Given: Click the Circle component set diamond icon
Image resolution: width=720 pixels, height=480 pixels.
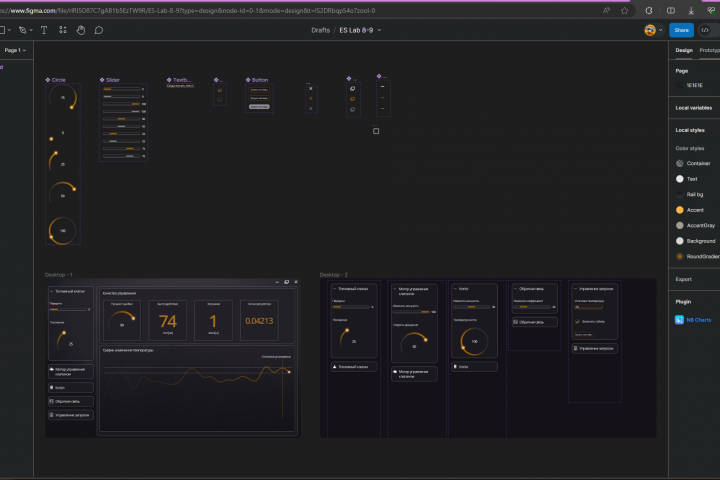Looking at the screenshot, I should [x=48, y=80].
